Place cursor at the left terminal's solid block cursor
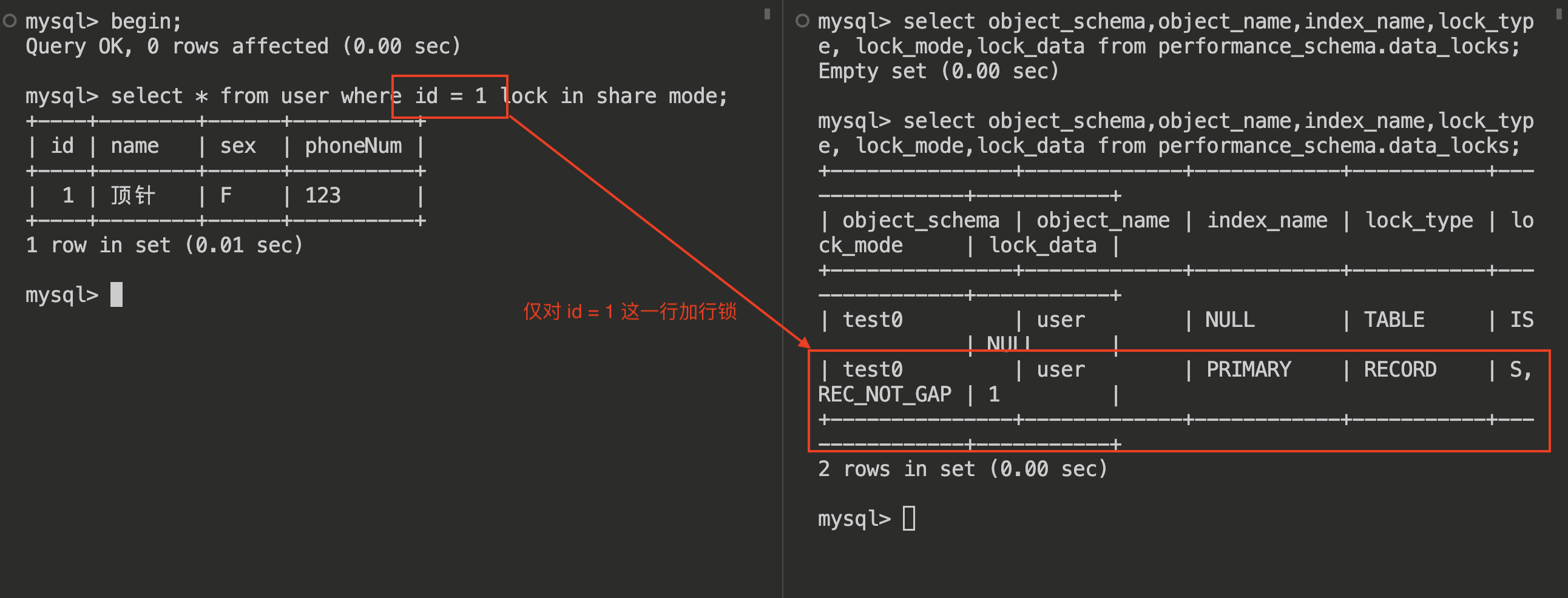Viewport: 1568px width, 598px height. [x=117, y=294]
